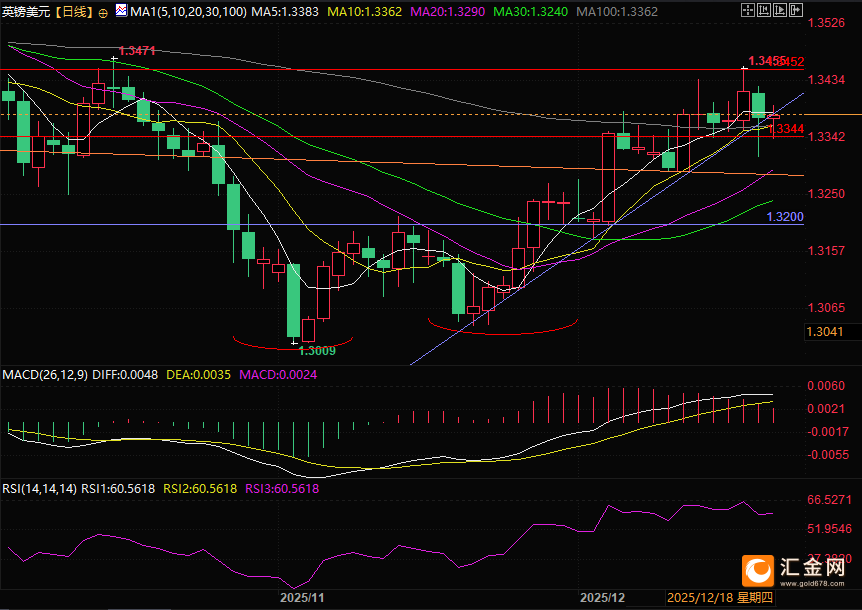Click the MA5:1.3383 value
The height and width of the screenshot is (610, 862).
click(x=285, y=12)
